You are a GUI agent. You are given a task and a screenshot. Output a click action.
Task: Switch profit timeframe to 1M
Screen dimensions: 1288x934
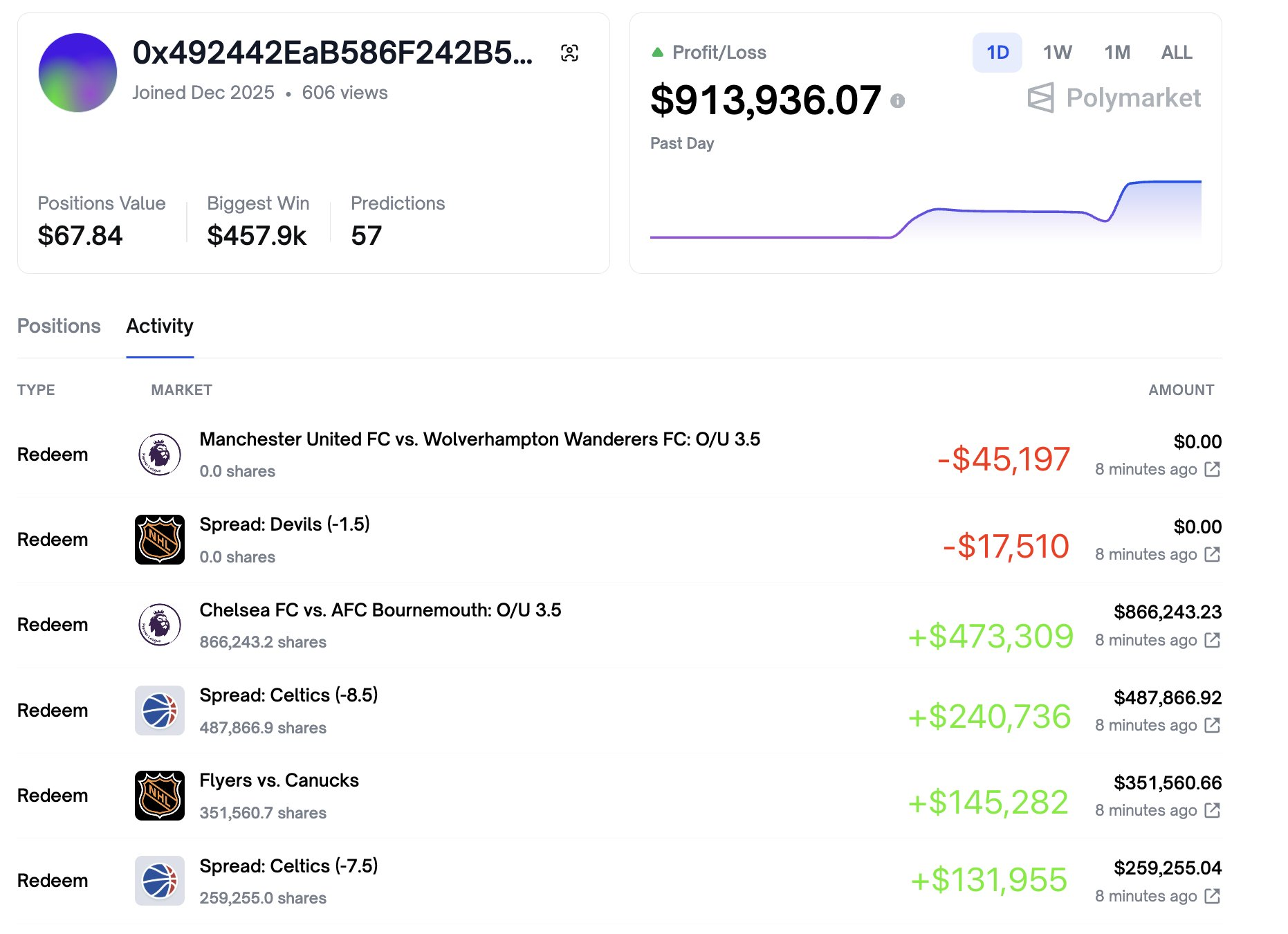(1116, 53)
